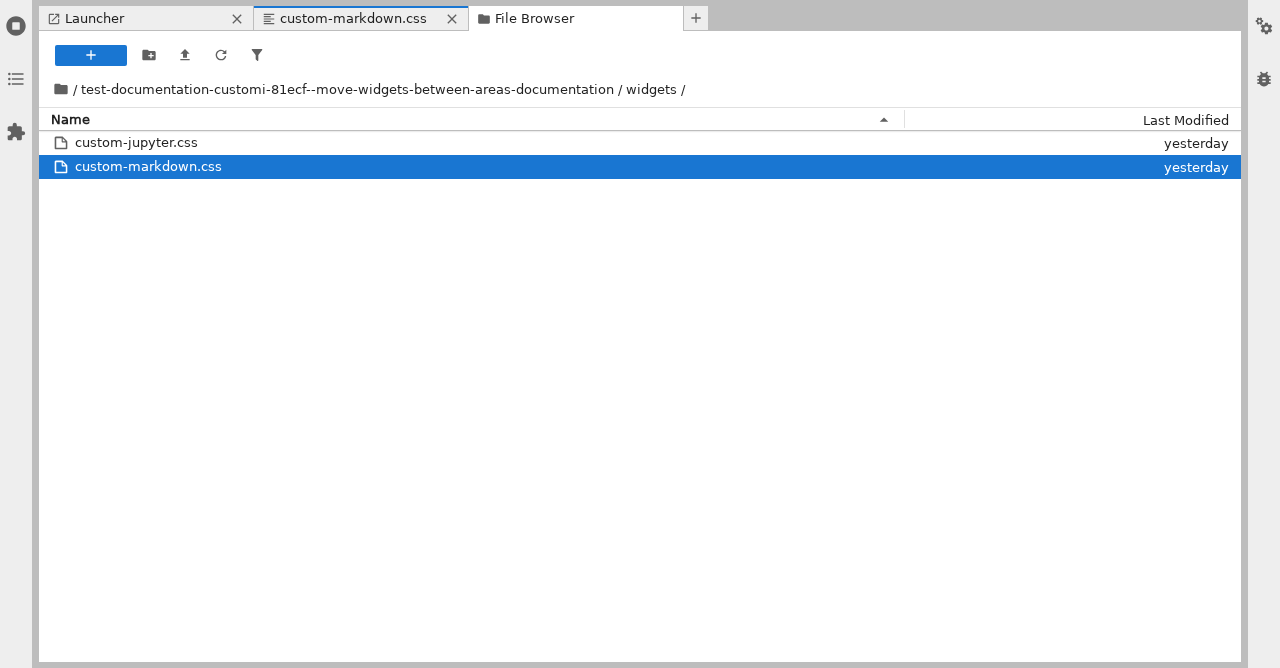Image resolution: width=1280 pixels, height=668 pixels.
Task: Close the custom-markdown.css tab
Action: point(452,19)
